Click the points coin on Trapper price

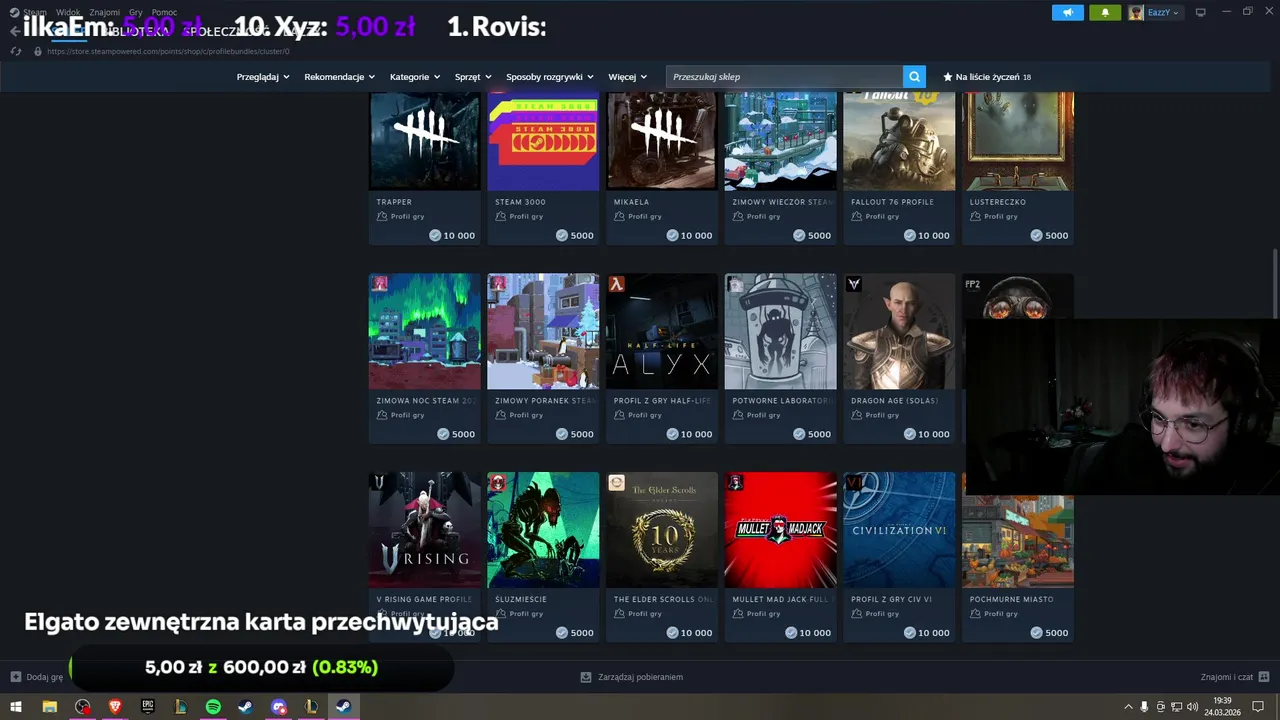[435, 235]
